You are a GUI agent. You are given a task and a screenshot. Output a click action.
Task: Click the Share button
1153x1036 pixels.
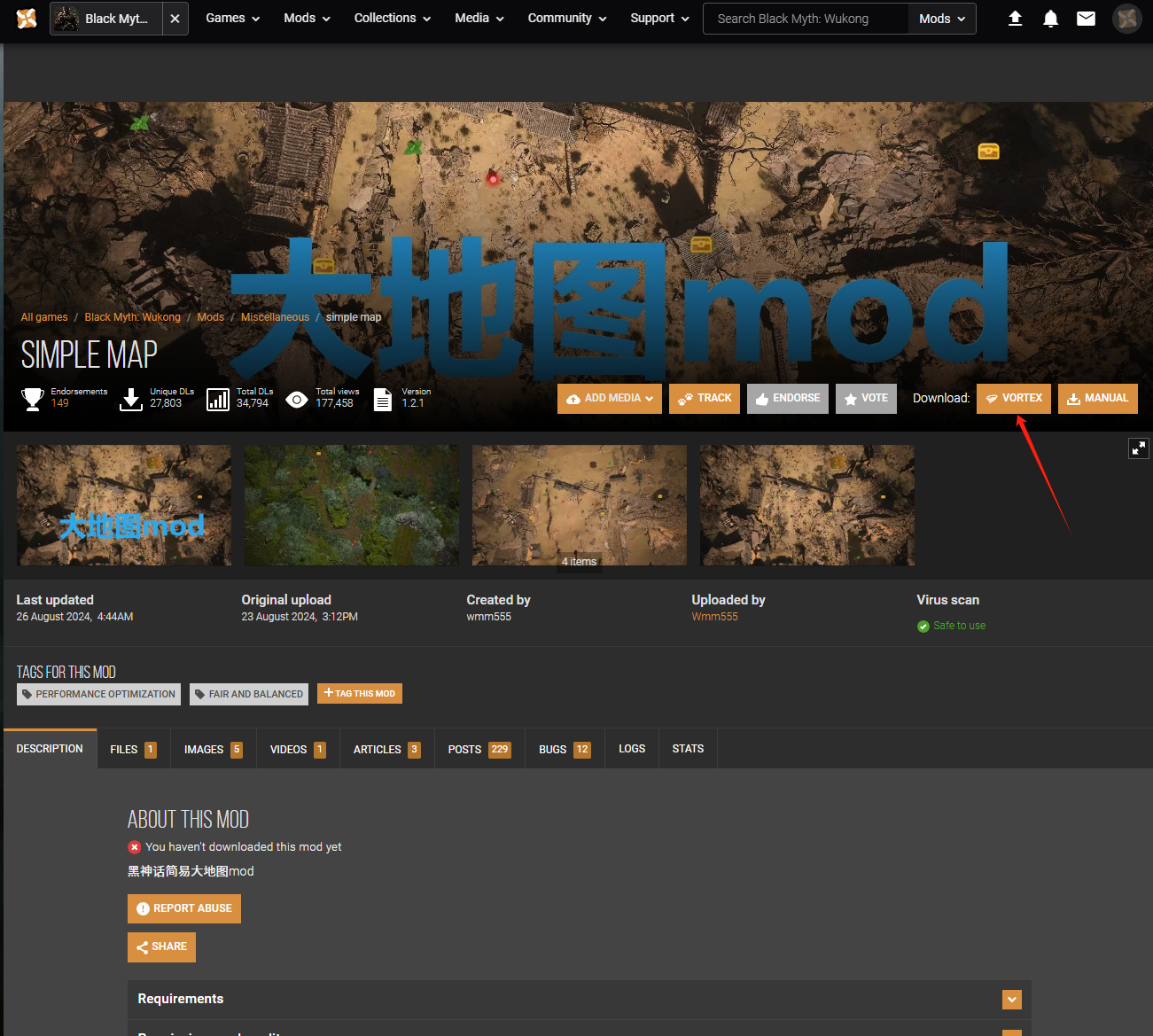click(161, 946)
